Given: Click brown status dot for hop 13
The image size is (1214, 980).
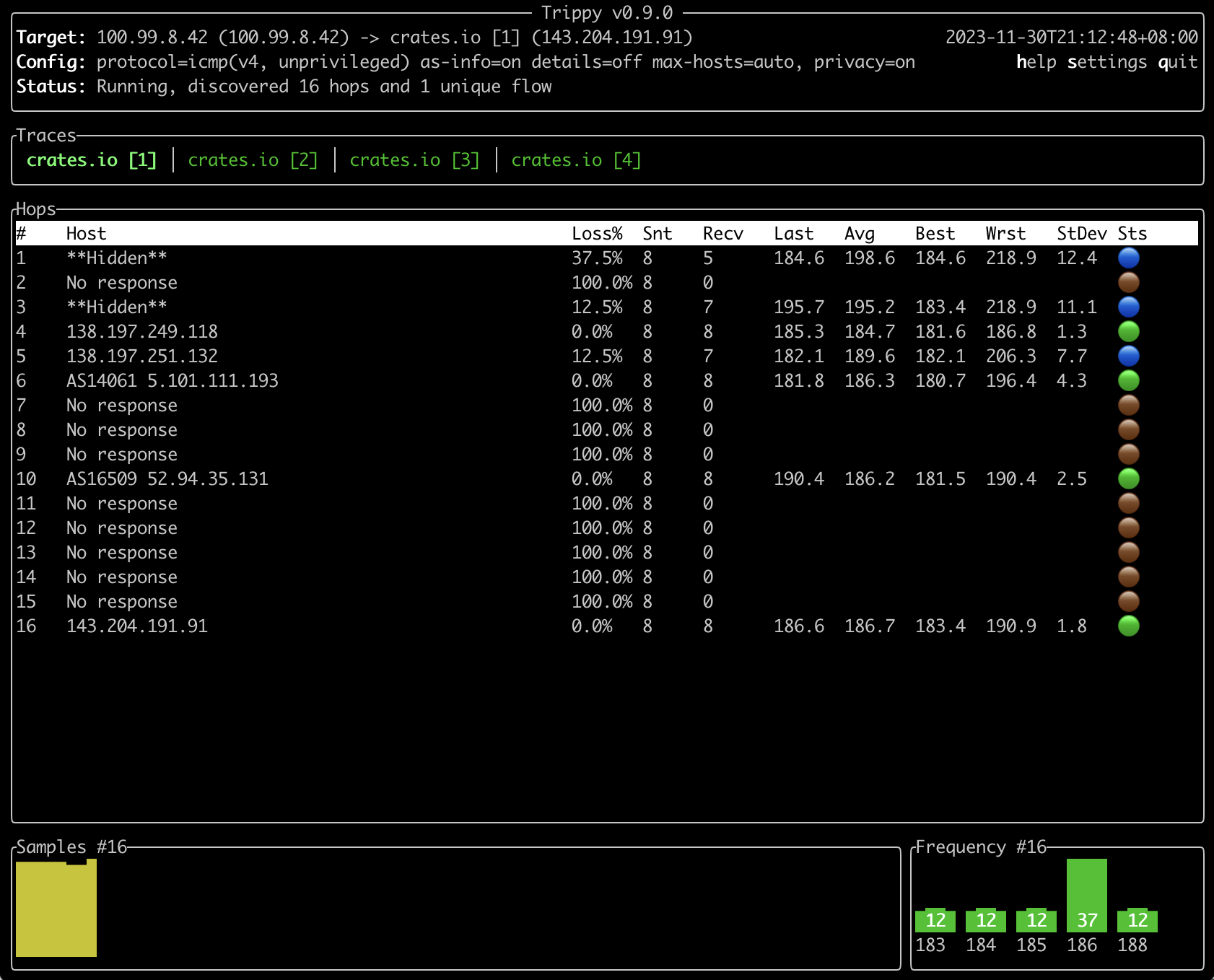Looking at the screenshot, I should (x=1129, y=552).
